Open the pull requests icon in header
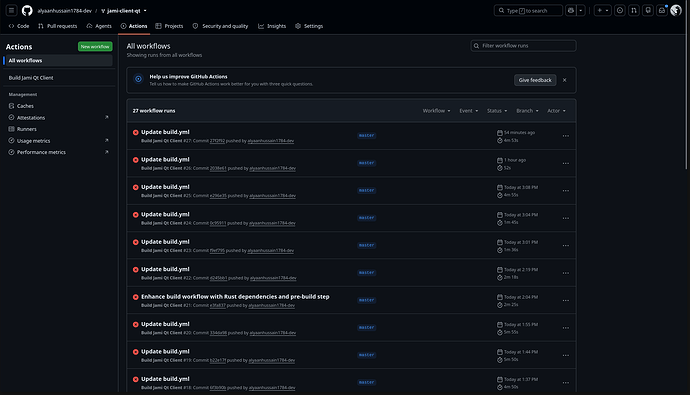Image resolution: width=690 pixels, height=395 pixels. coord(634,10)
